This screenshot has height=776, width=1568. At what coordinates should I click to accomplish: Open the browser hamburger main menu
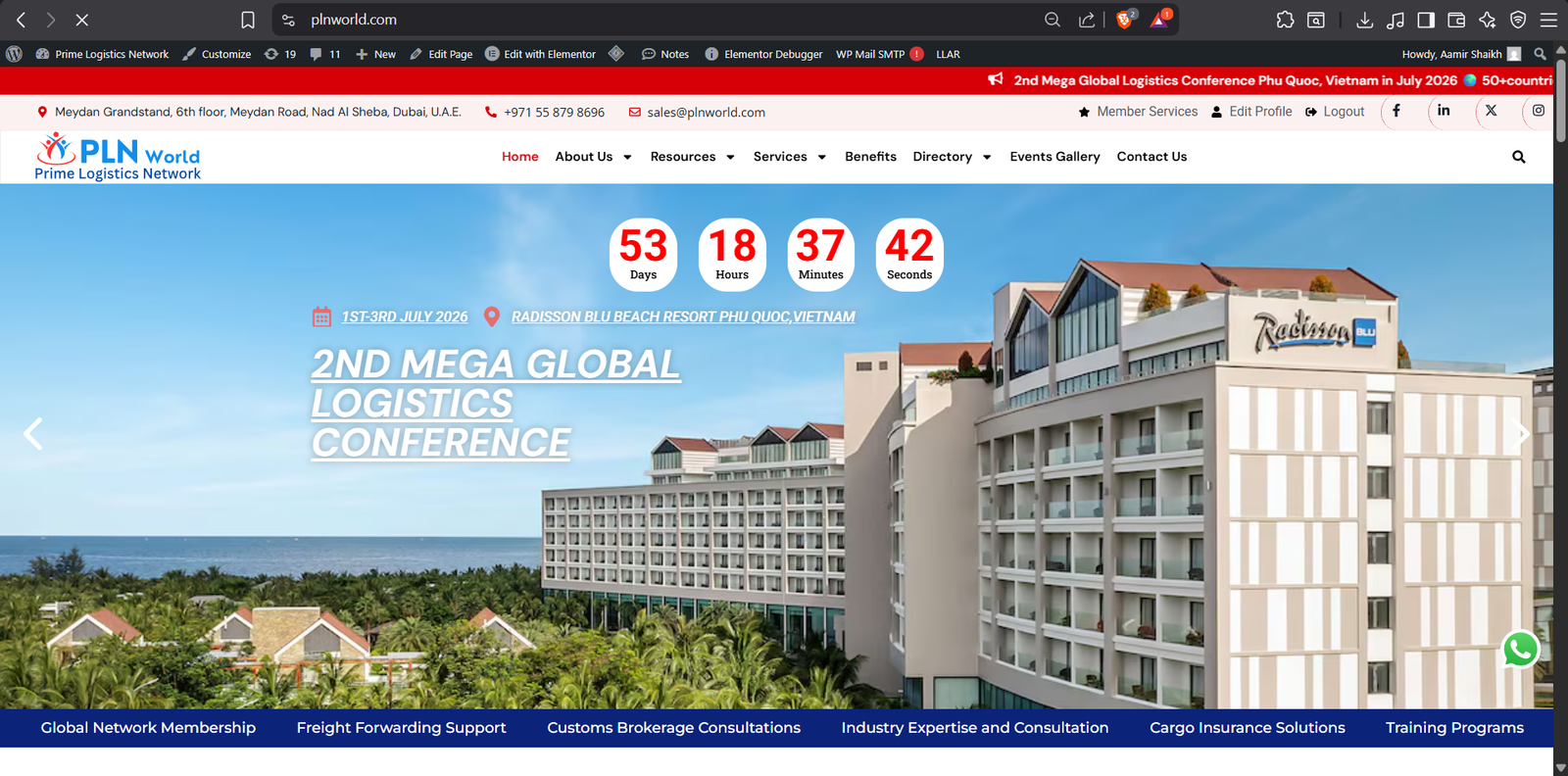tap(1548, 20)
